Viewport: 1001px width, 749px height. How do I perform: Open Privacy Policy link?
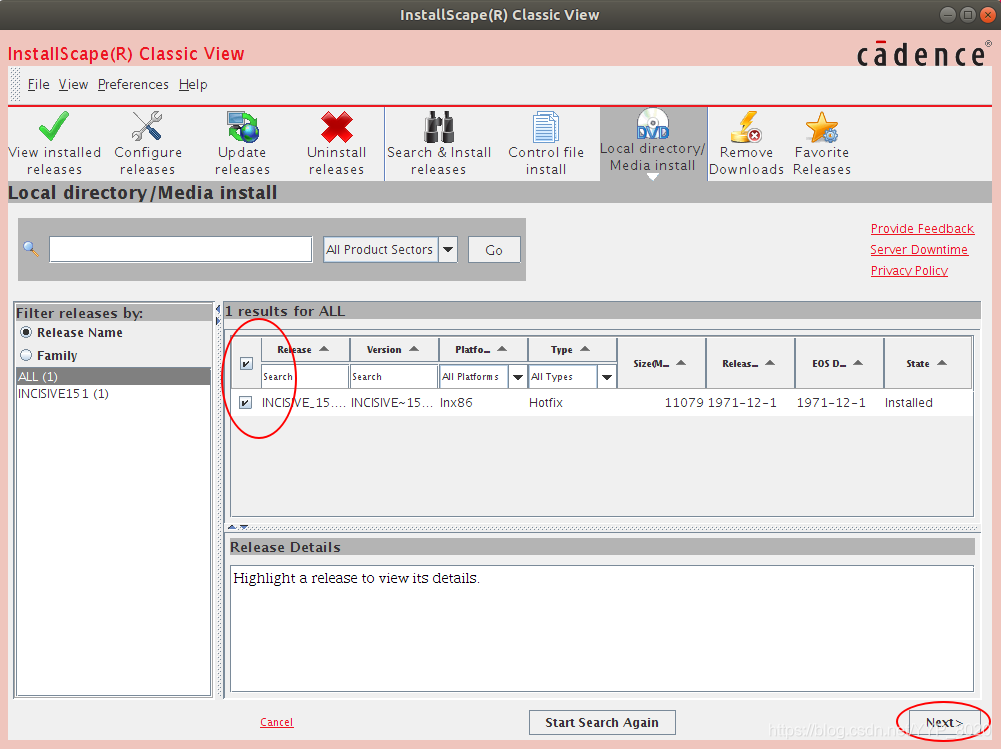point(909,271)
